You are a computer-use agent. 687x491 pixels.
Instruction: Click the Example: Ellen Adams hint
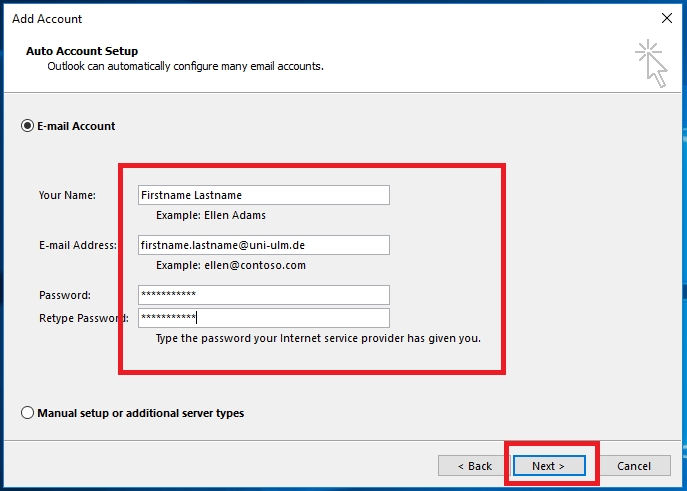[211, 215]
